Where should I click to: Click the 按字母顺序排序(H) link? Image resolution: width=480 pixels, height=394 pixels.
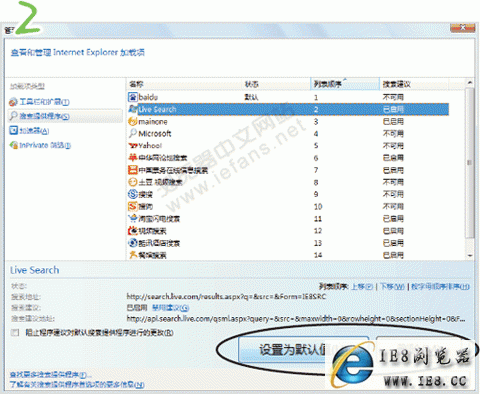[440, 286]
